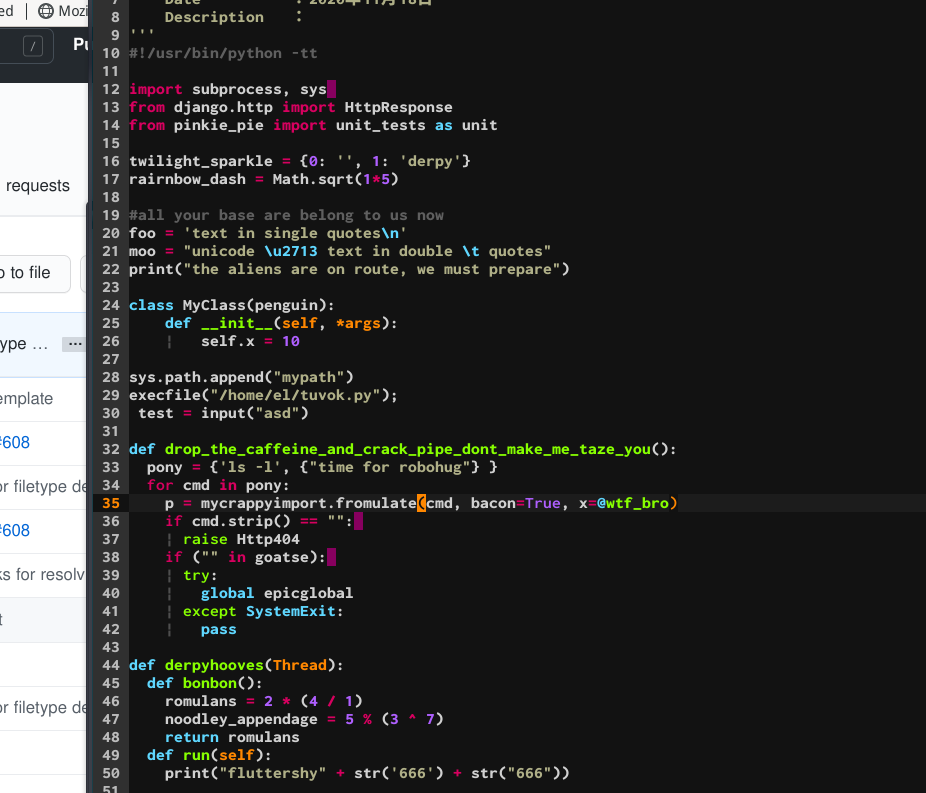Open the Pull requests tab
Screen dimensions: 926x793
click(x=37, y=186)
